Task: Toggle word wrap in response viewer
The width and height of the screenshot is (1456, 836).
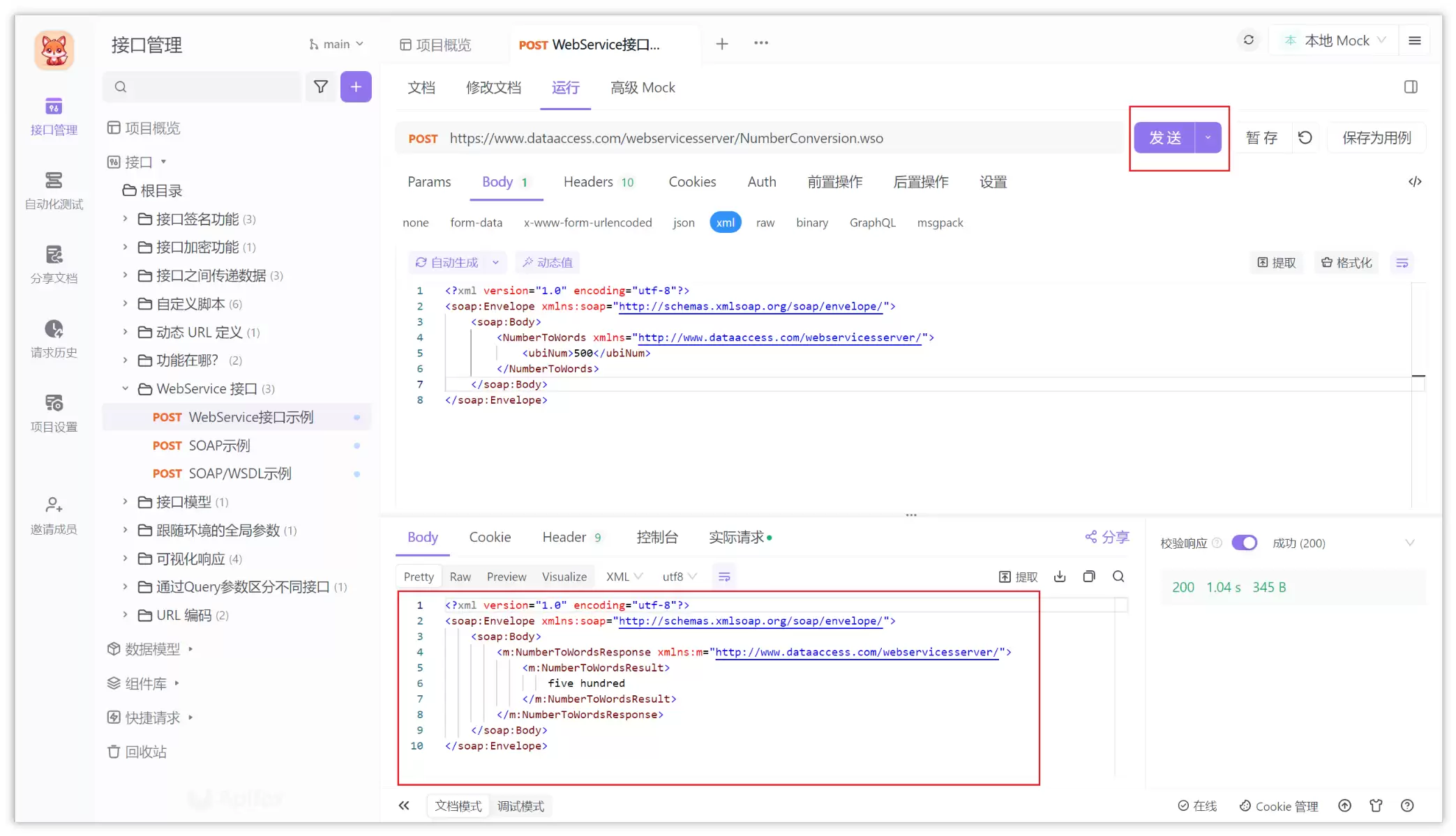Action: coord(724,577)
